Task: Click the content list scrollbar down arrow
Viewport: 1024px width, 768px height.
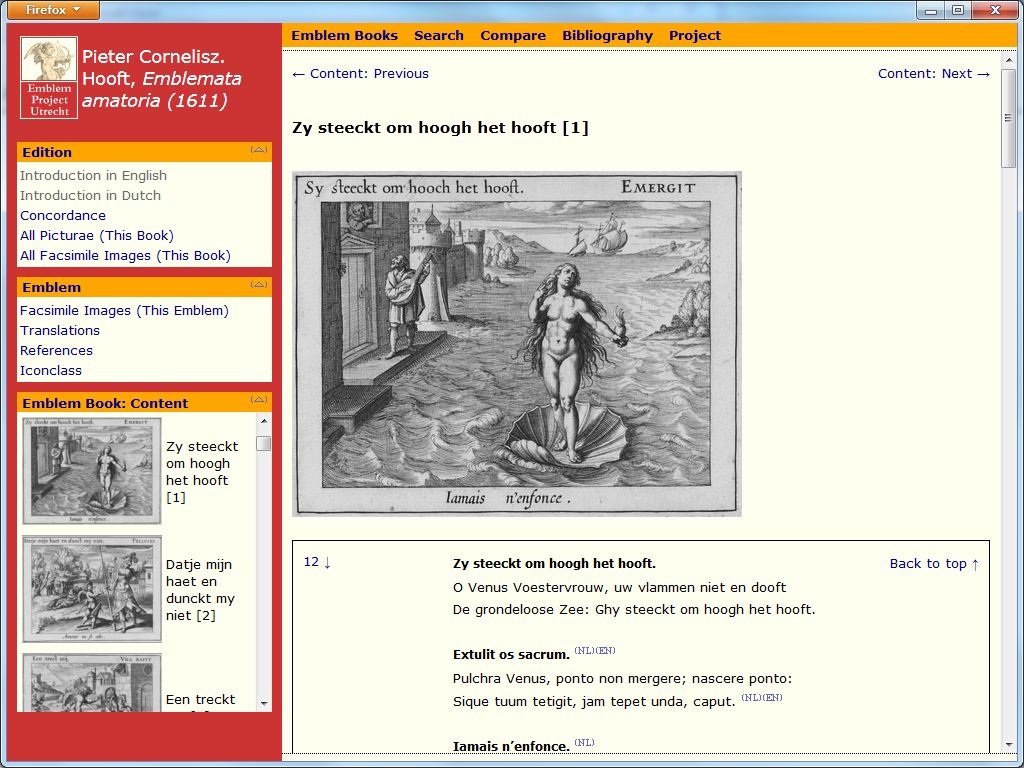Action: (264, 704)
